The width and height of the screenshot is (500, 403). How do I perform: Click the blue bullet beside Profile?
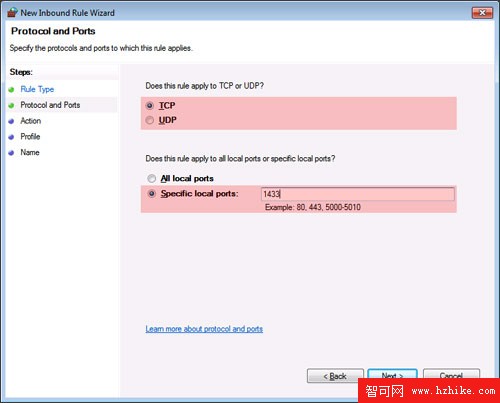click(x=11, y=137)
